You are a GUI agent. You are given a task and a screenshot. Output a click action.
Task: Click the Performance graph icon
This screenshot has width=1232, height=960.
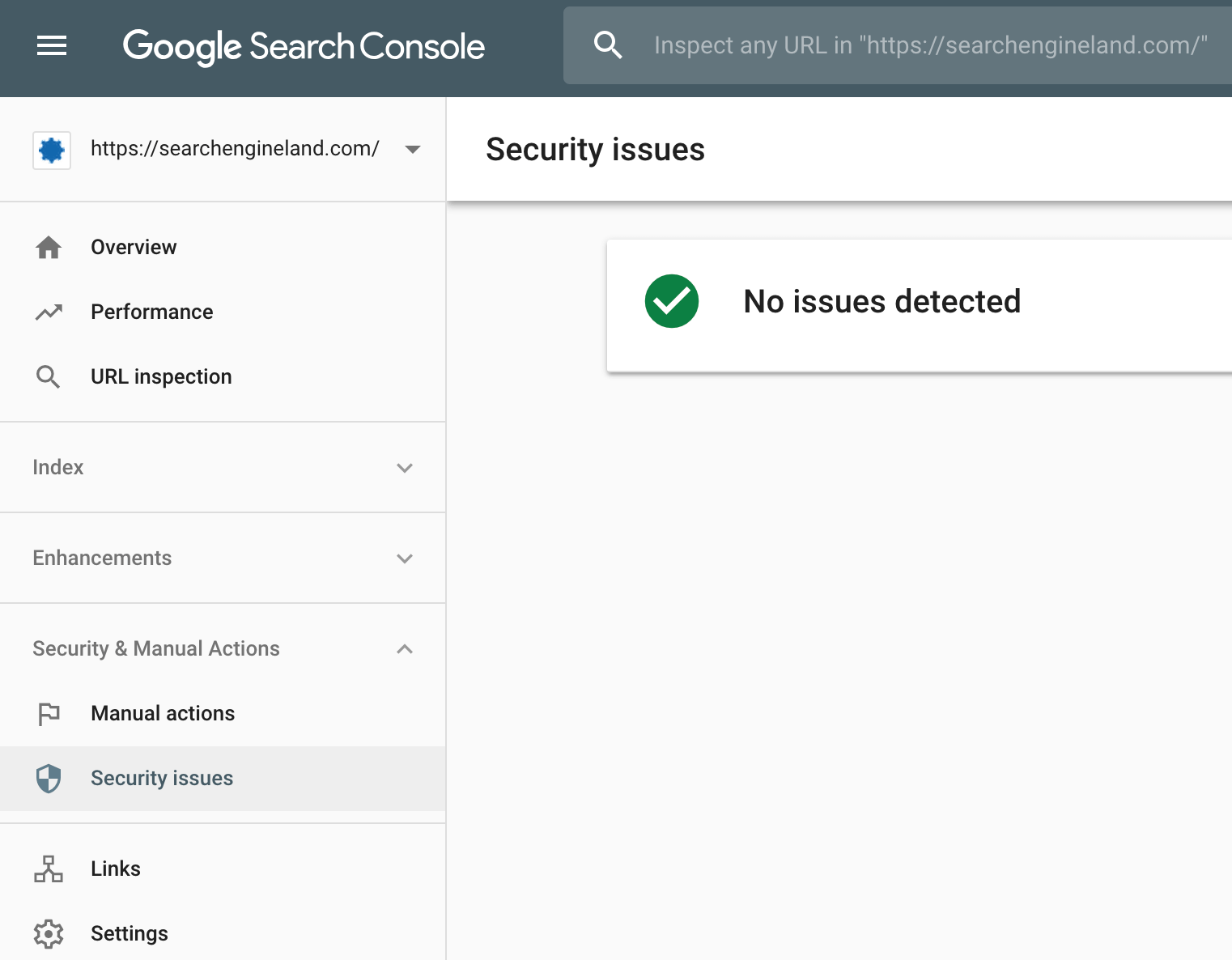click(49, 312)
